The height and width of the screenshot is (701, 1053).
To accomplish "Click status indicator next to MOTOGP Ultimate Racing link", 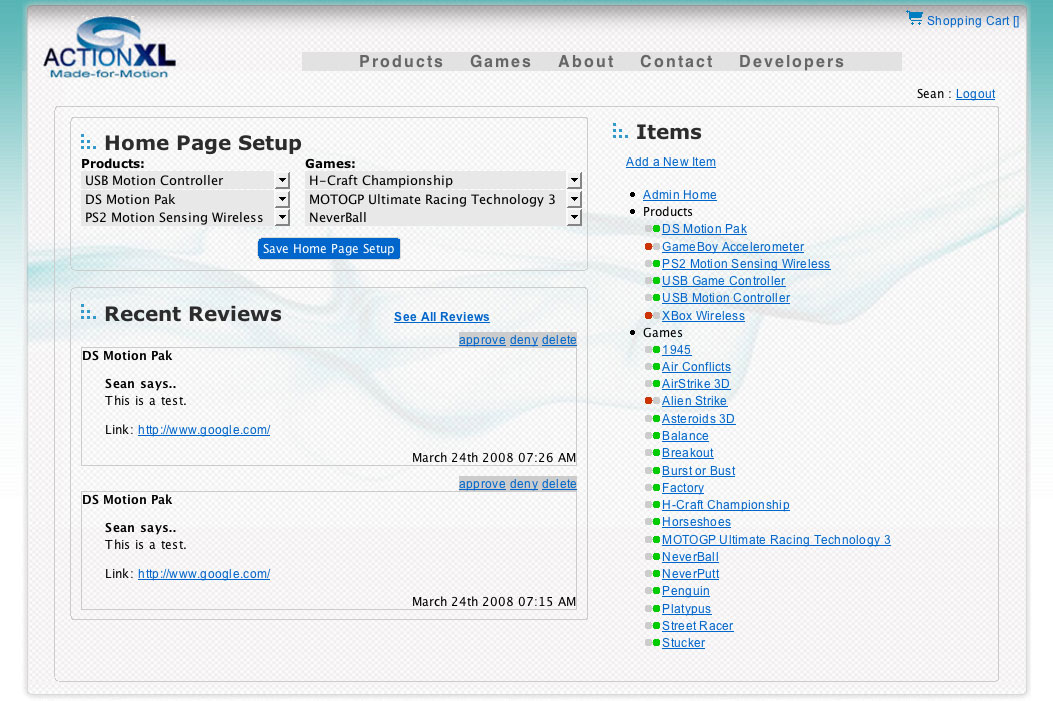I will click(x=653, y=540).
